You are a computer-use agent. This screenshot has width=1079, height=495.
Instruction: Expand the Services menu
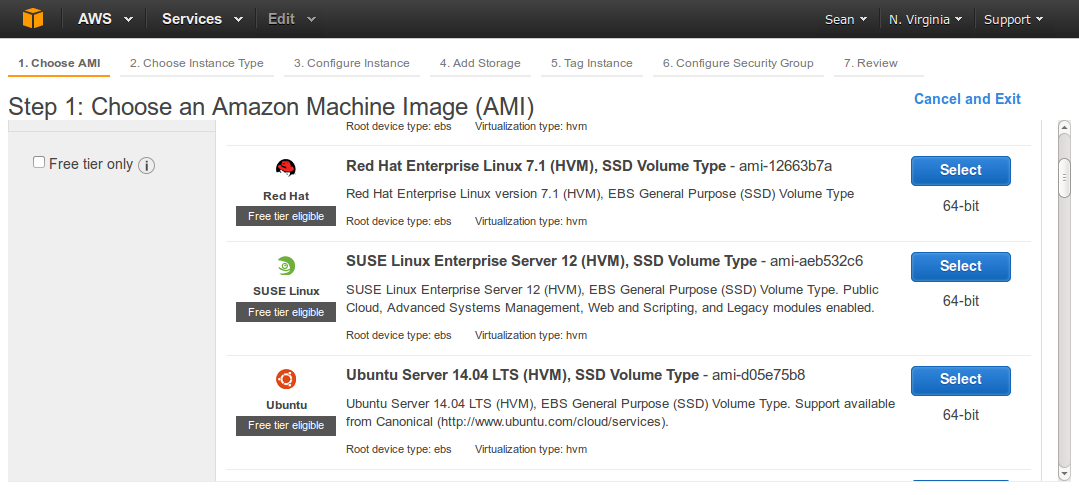tap(202, 19)
